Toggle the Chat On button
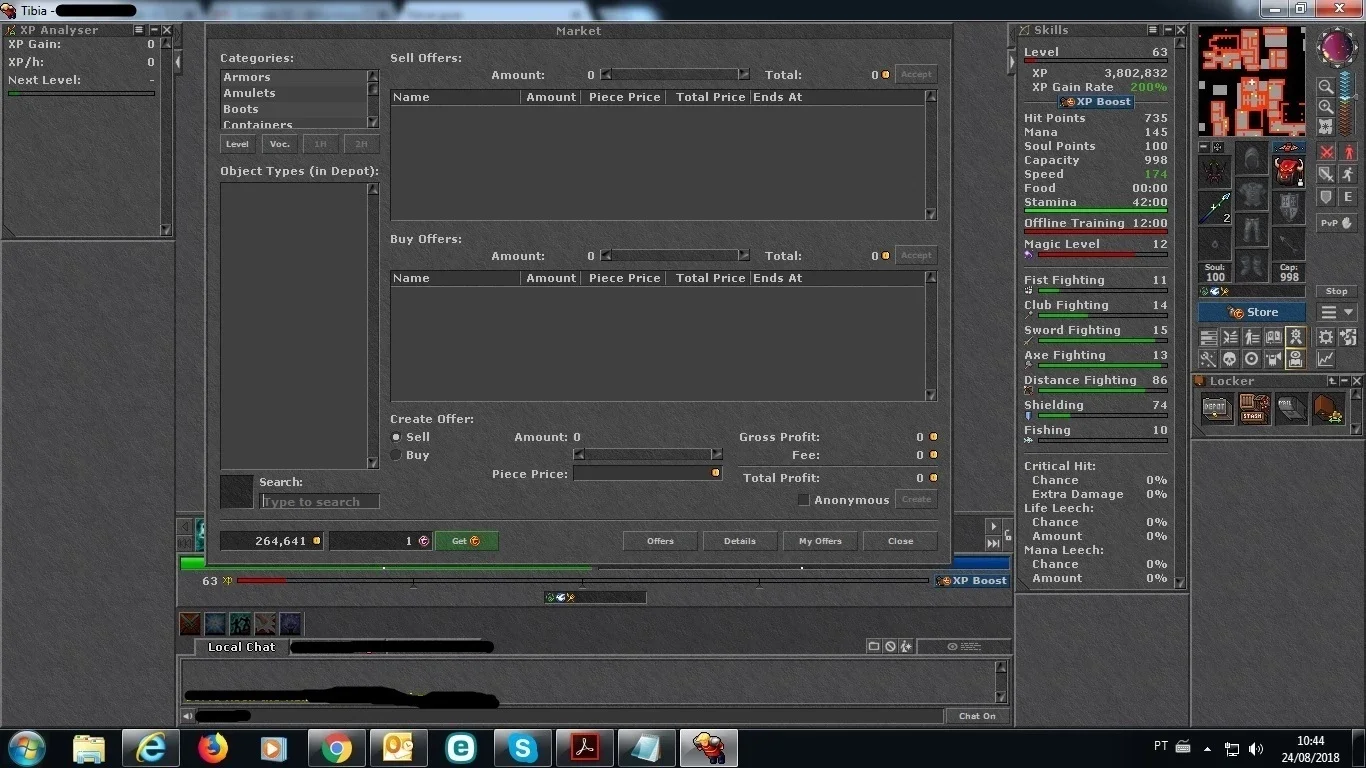 (x=977, y=716)
